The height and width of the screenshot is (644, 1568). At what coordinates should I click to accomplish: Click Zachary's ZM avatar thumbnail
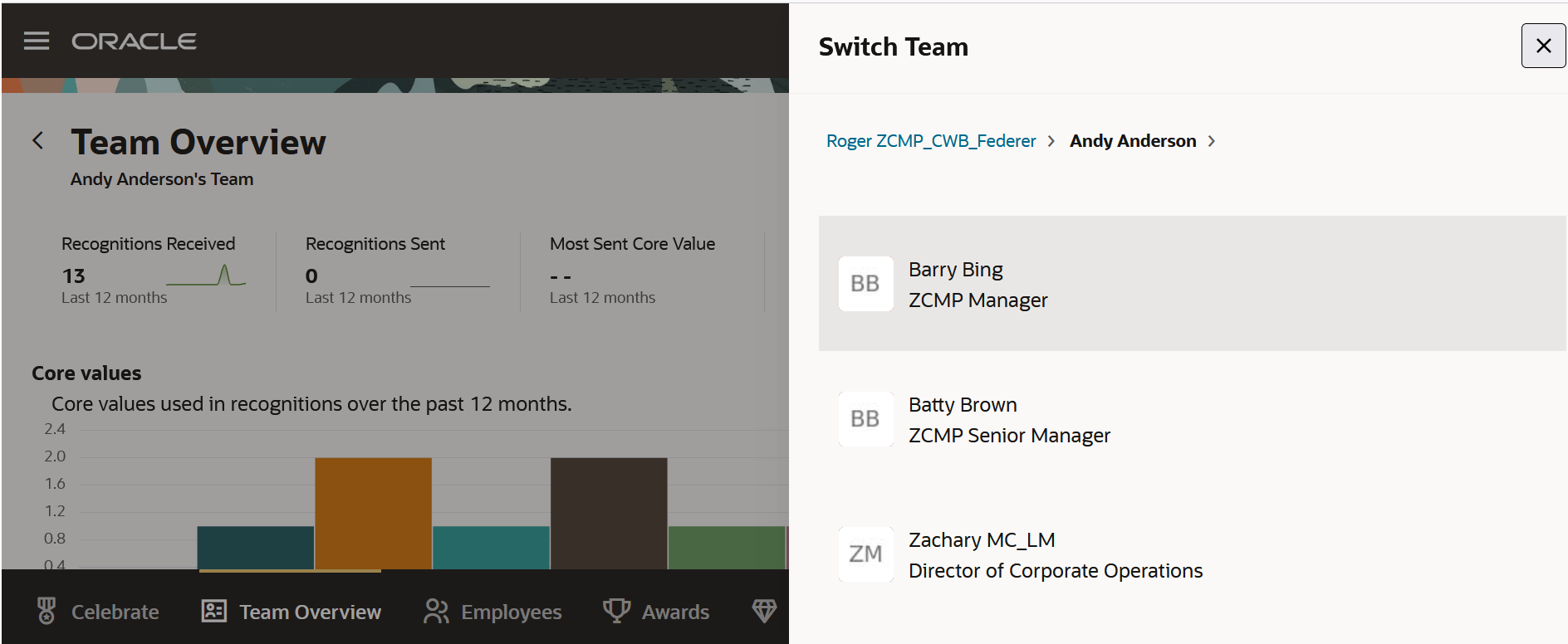click(x=865, y=554)
